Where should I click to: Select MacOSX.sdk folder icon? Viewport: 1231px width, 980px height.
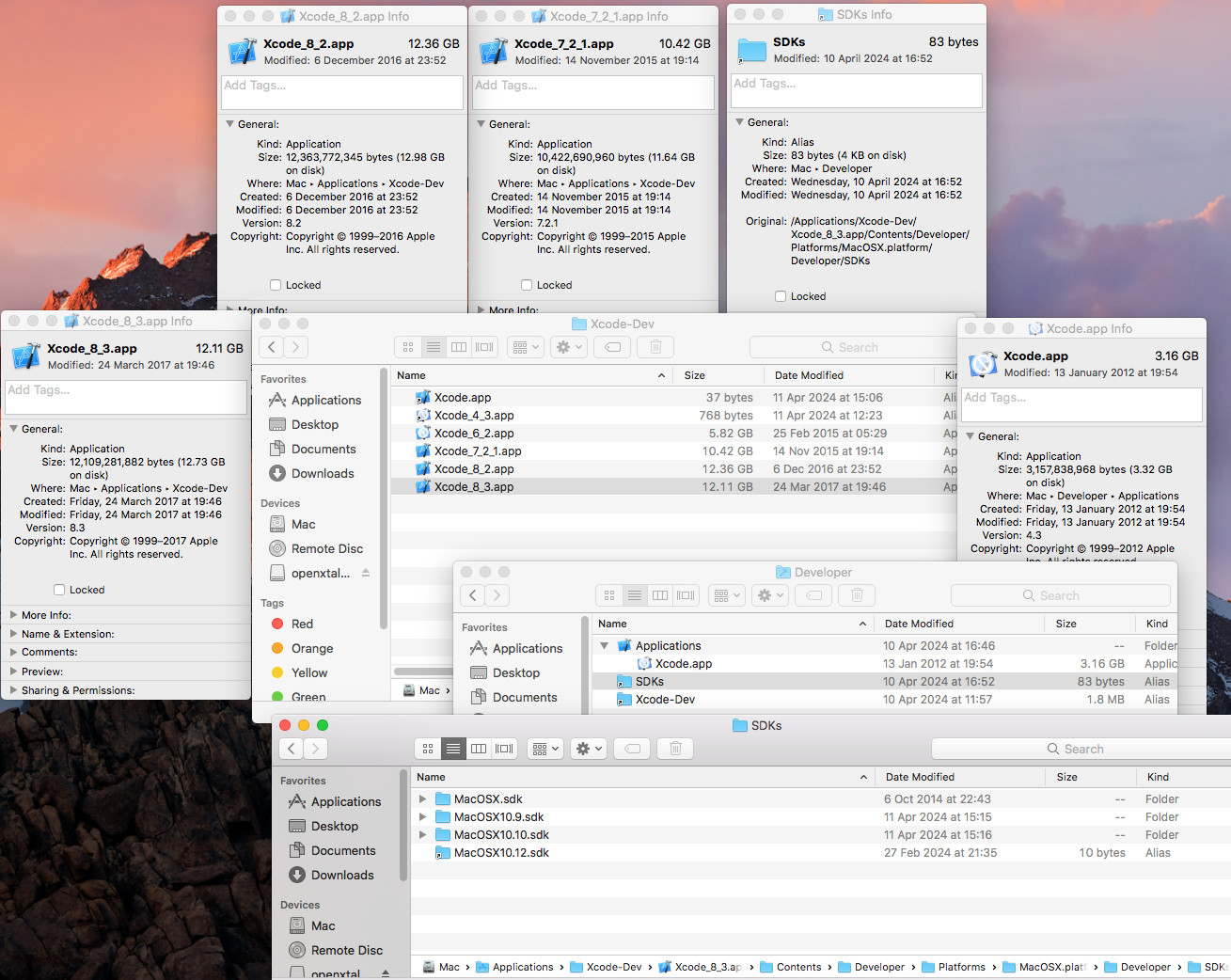click(x=443, y=799)
